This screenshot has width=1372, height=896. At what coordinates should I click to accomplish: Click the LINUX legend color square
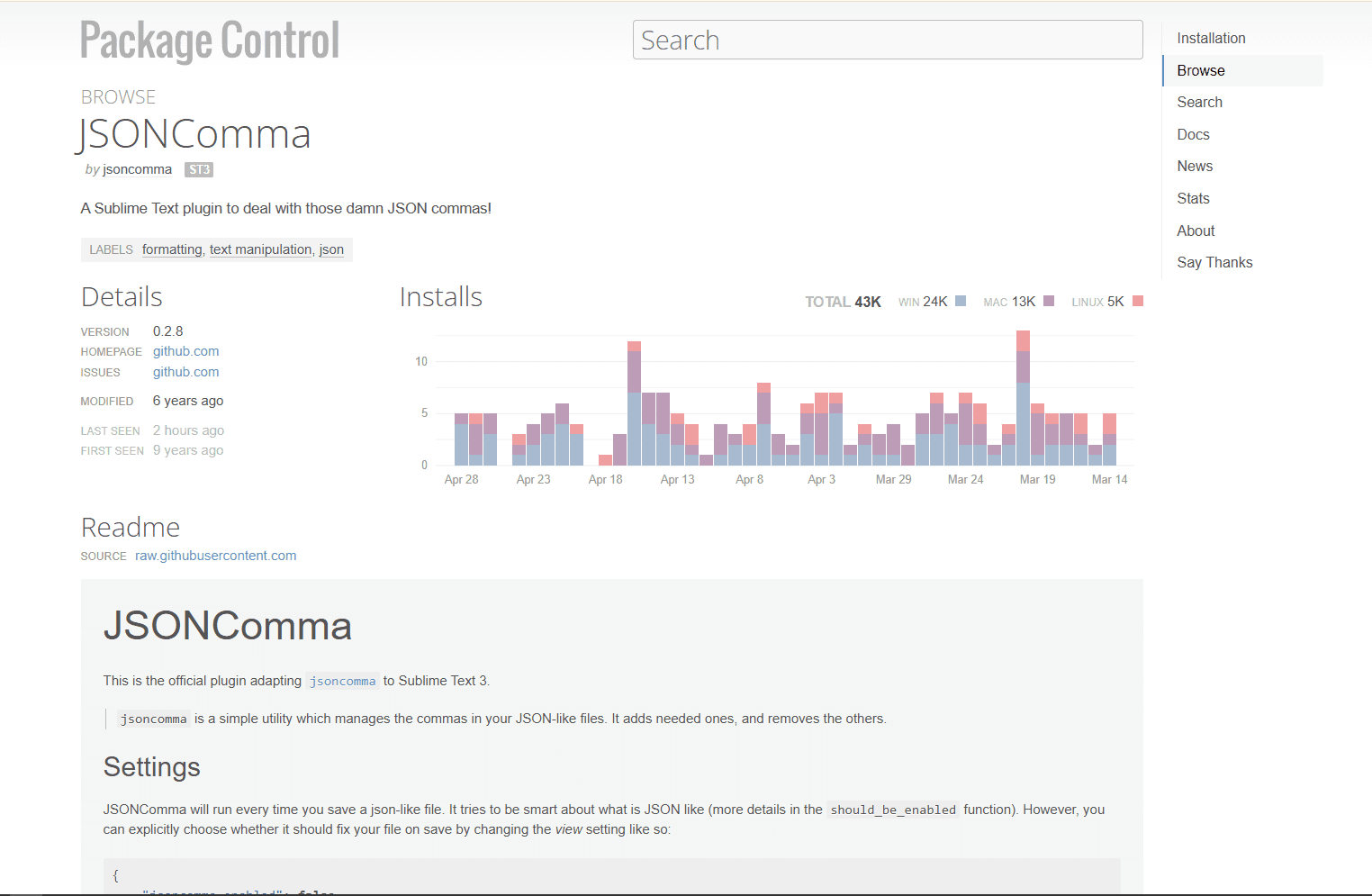click(x=1138, y=301)
